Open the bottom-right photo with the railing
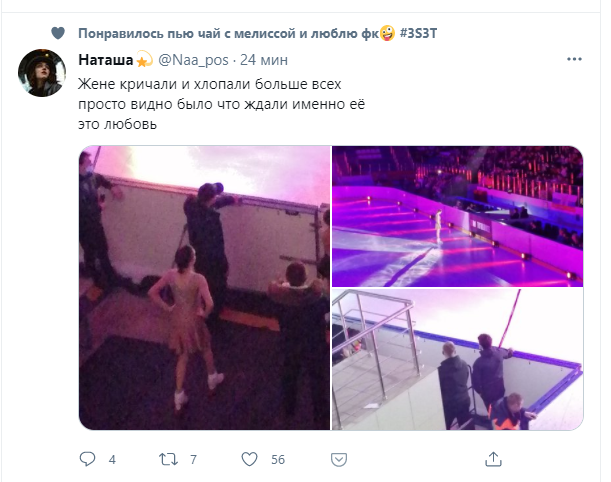Image resolution: width=611 pixels, height=482 pixels. (x=457, y=359)
